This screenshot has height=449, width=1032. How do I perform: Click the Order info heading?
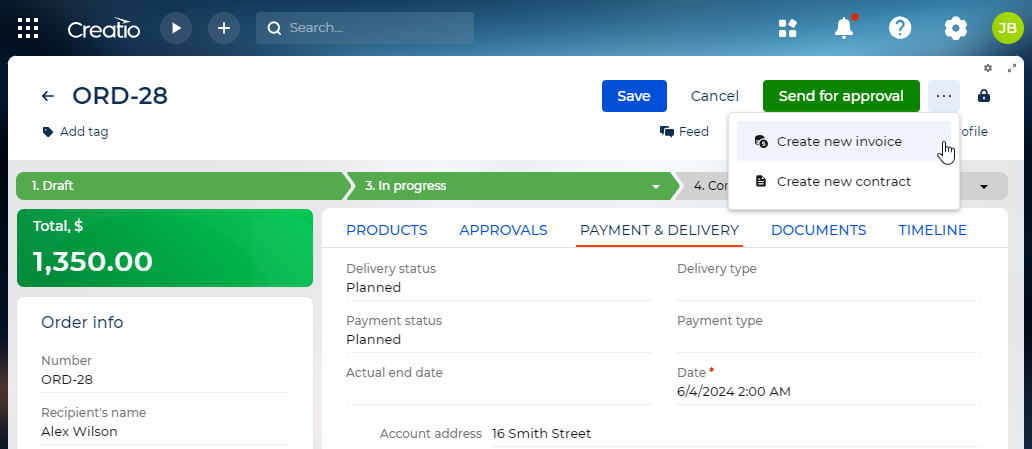82,323
